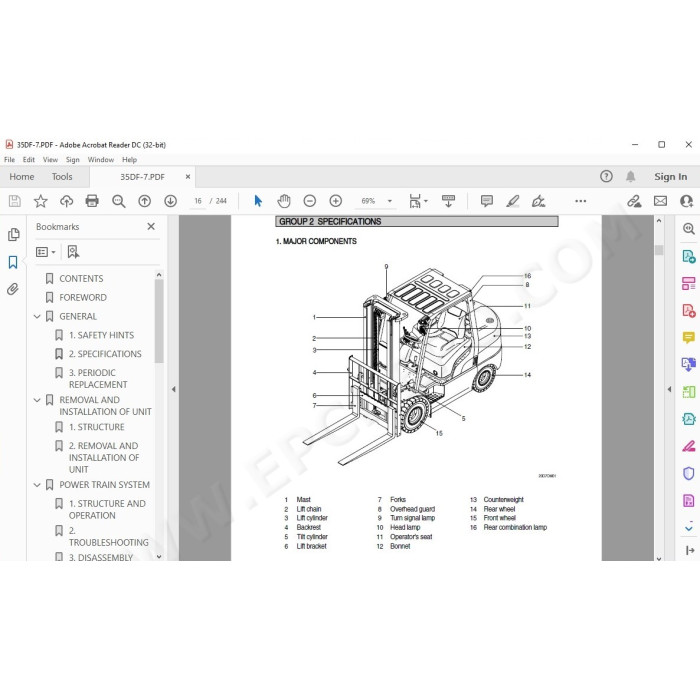
Task: Select the 35DF-7.PDF document tab
Action: 142,177
